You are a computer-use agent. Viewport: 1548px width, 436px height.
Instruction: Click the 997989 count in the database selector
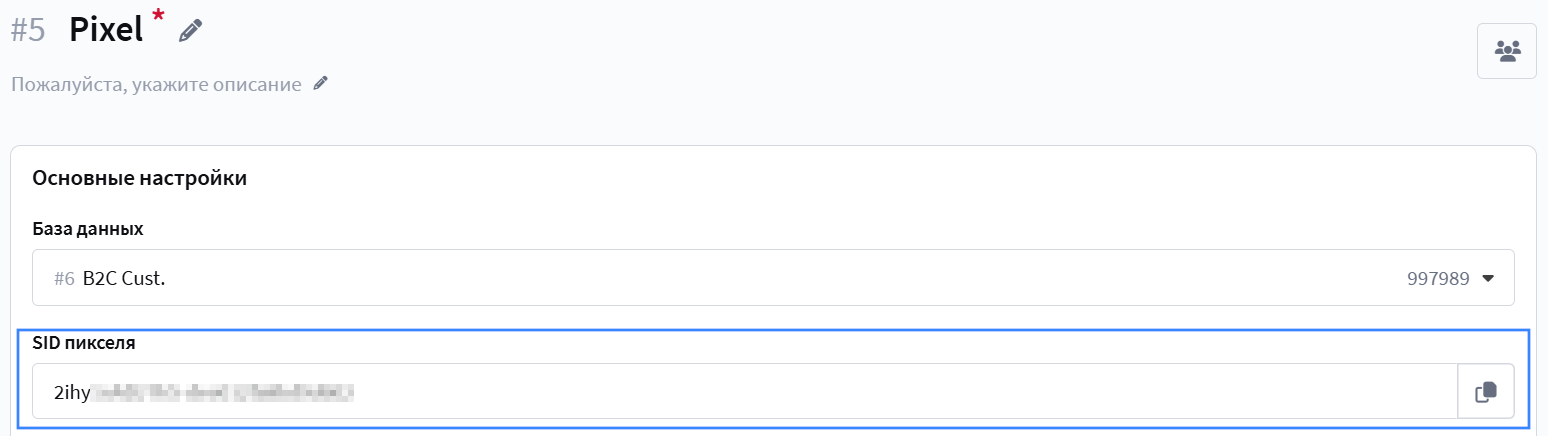coord(1437,279)
